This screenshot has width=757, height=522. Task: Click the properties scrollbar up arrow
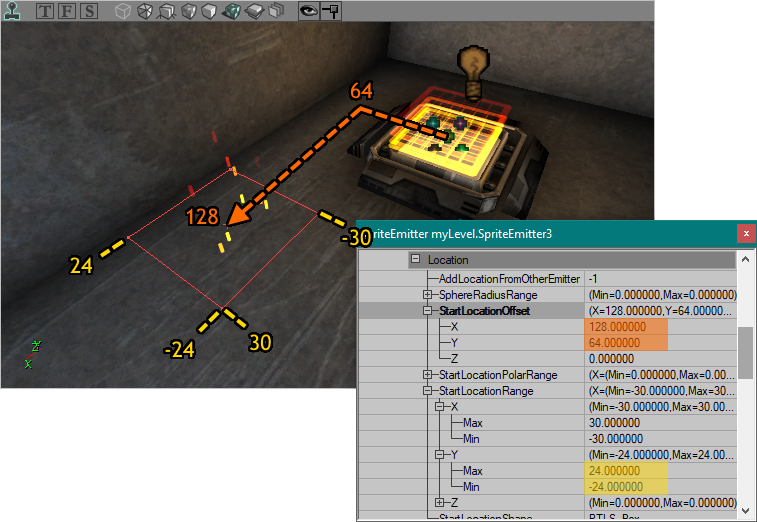point(745,259)
